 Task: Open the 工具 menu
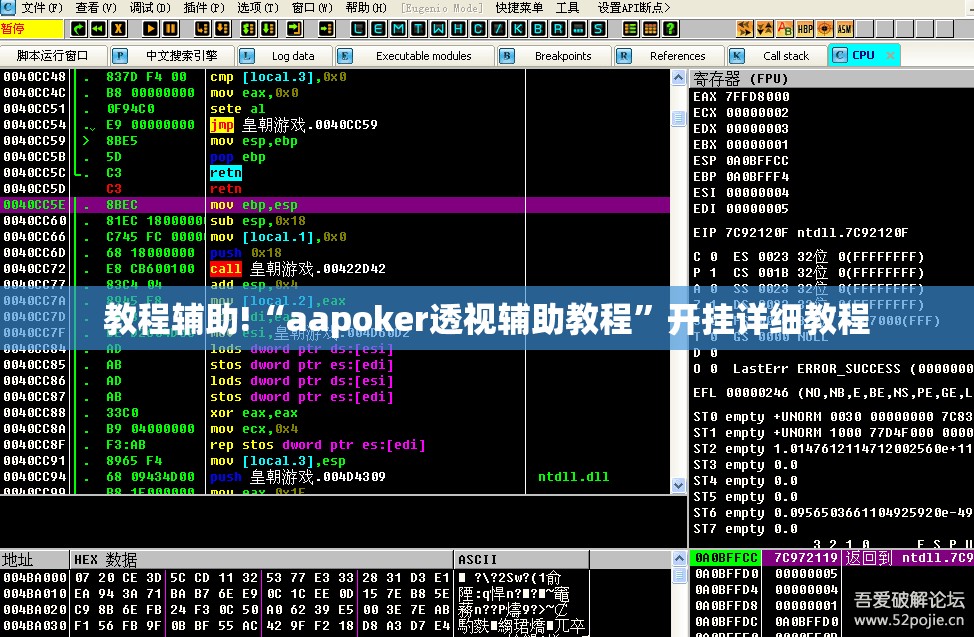pyautogui.click(x=567, y=8)
